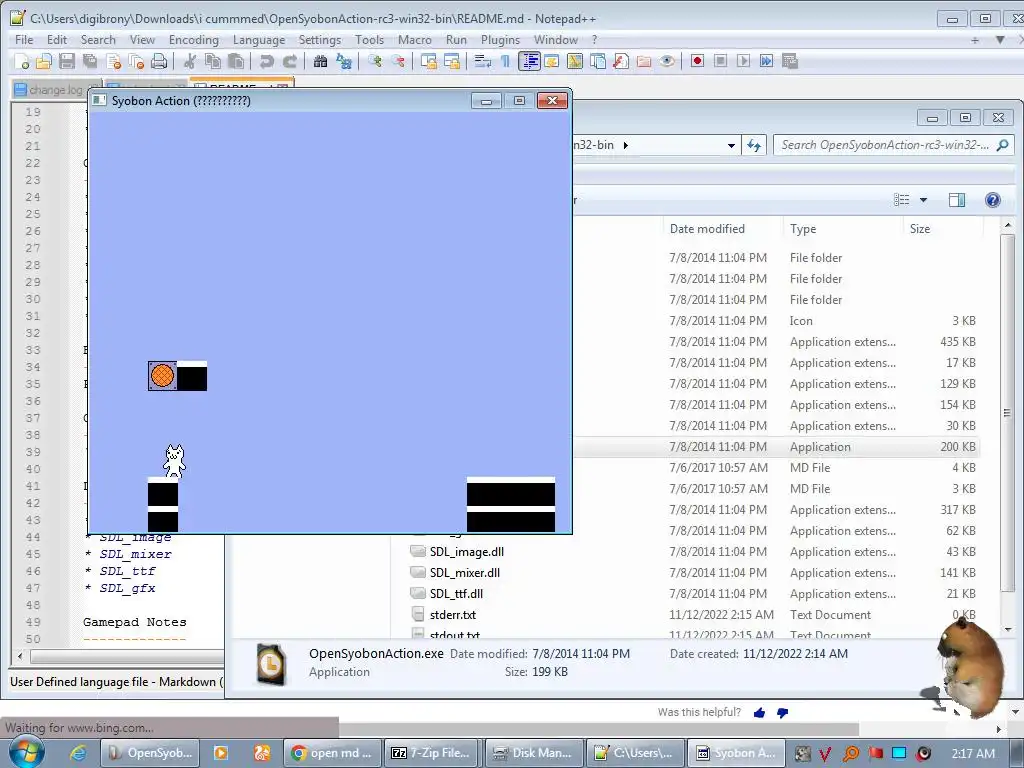Screen dimensions: 1024x768
Task: Click the Stop Recording macro icon
Action: click(x=720, y=61)
